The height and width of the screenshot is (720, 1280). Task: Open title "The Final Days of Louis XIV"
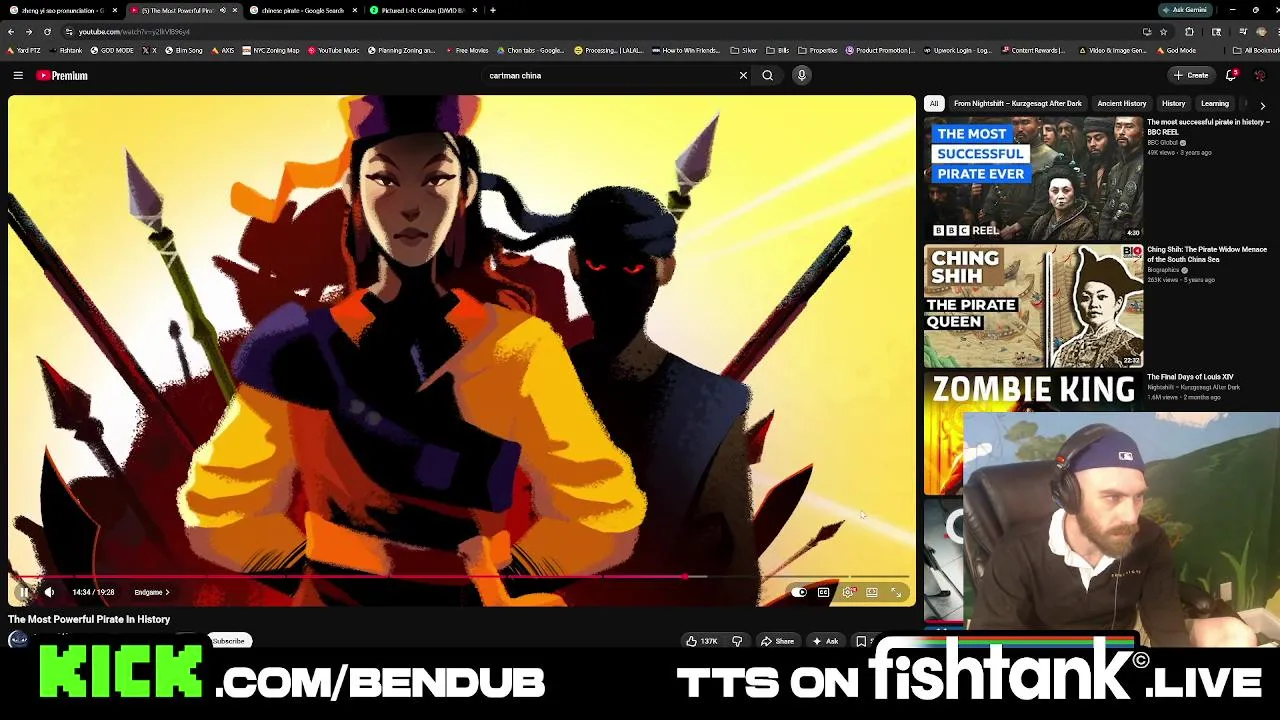pos(1190,377)
